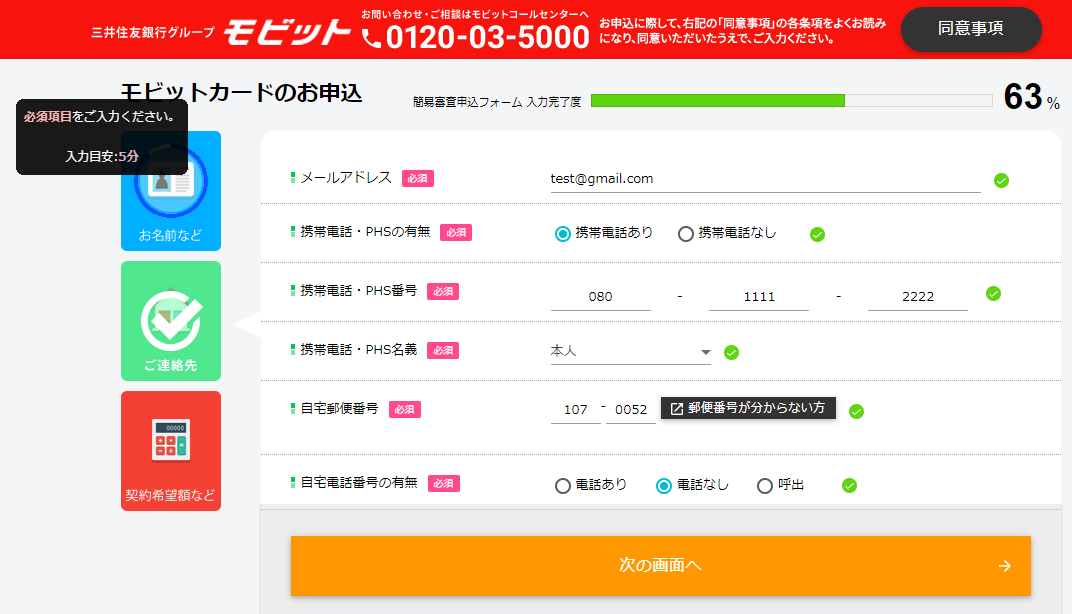
Task: Click the arrow icon on 次の画面へ button
Action: click(x=1004, y=566)
